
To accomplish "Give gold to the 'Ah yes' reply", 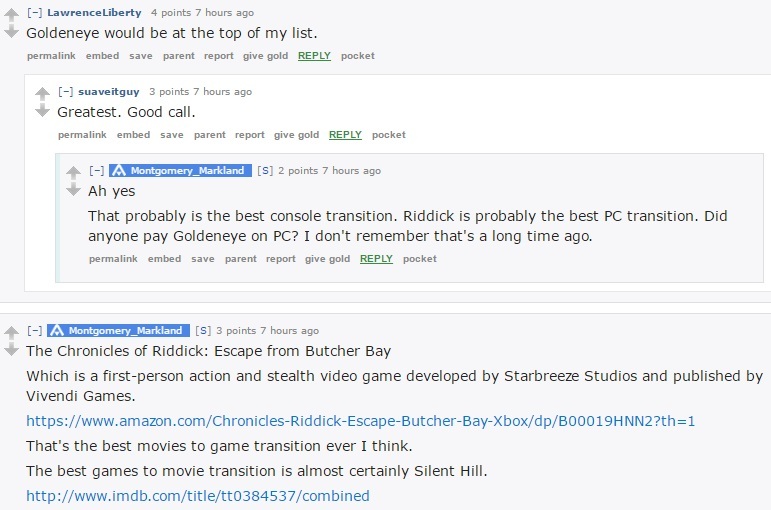I will pos(327,259).
